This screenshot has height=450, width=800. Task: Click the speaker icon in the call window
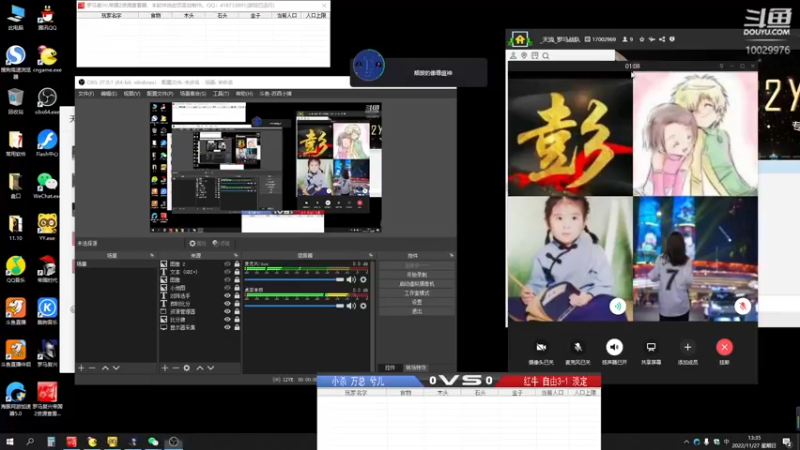click(x=614, y=347)
